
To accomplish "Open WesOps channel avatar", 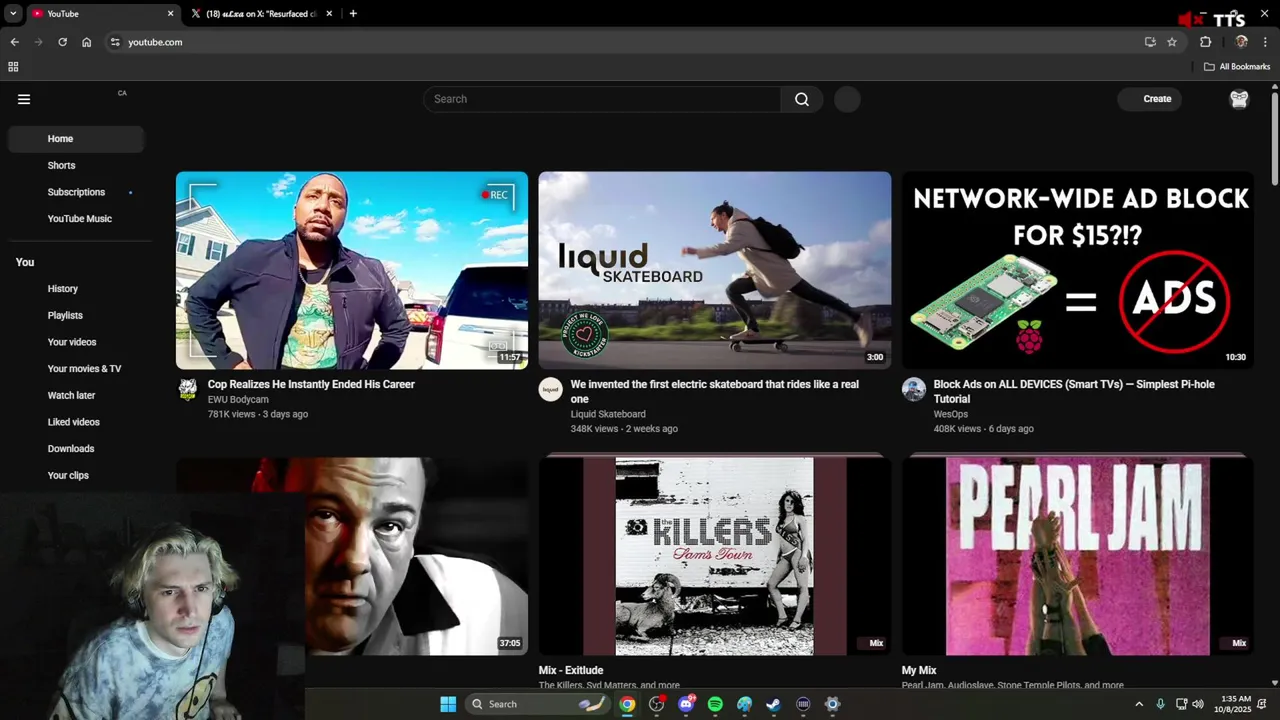I will 913,390.
